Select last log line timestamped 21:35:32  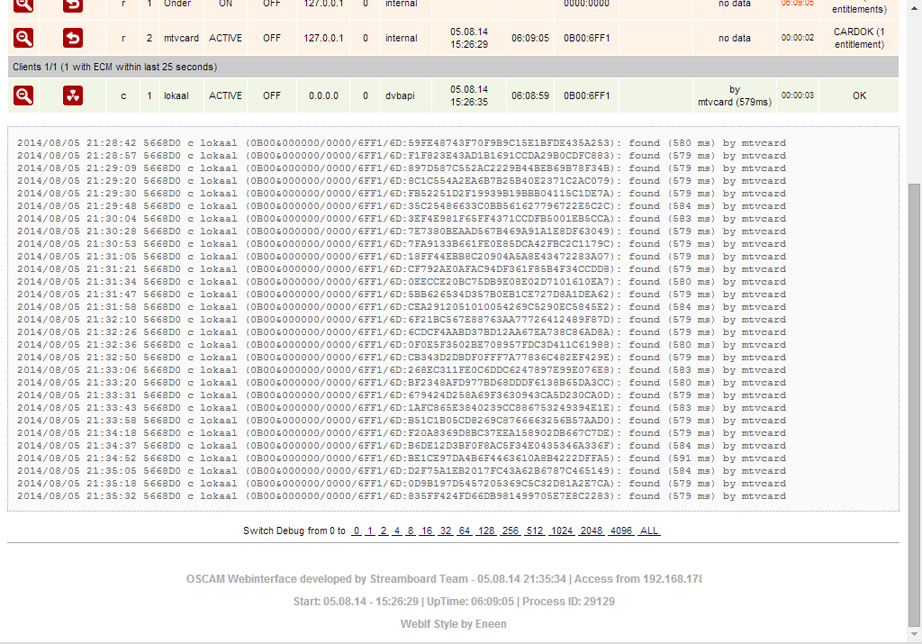tap(401, 496)
